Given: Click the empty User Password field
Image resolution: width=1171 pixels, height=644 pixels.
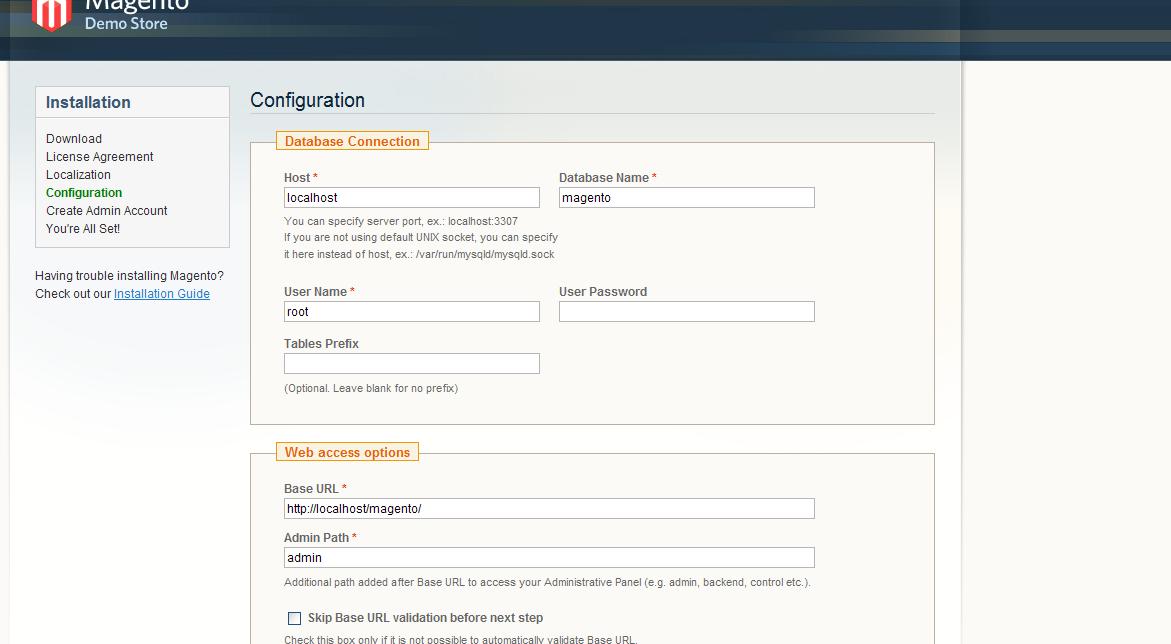Looking at the screenshot, I should [x=686, y=312].
